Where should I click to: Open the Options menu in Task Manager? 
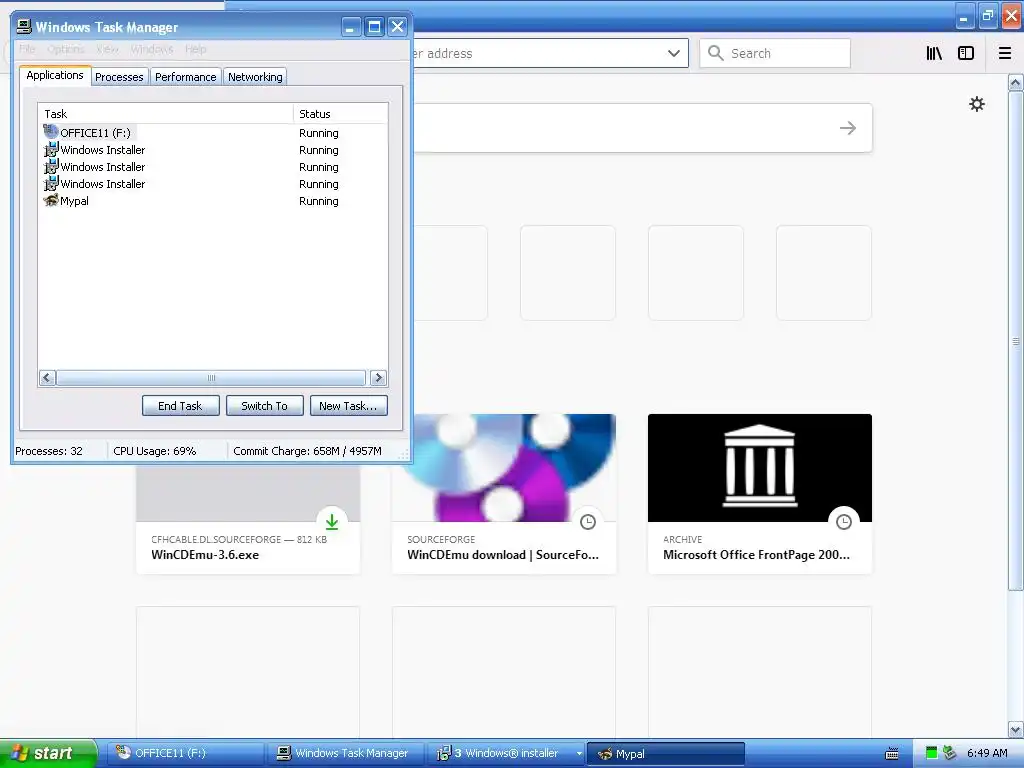click(65, 49)
